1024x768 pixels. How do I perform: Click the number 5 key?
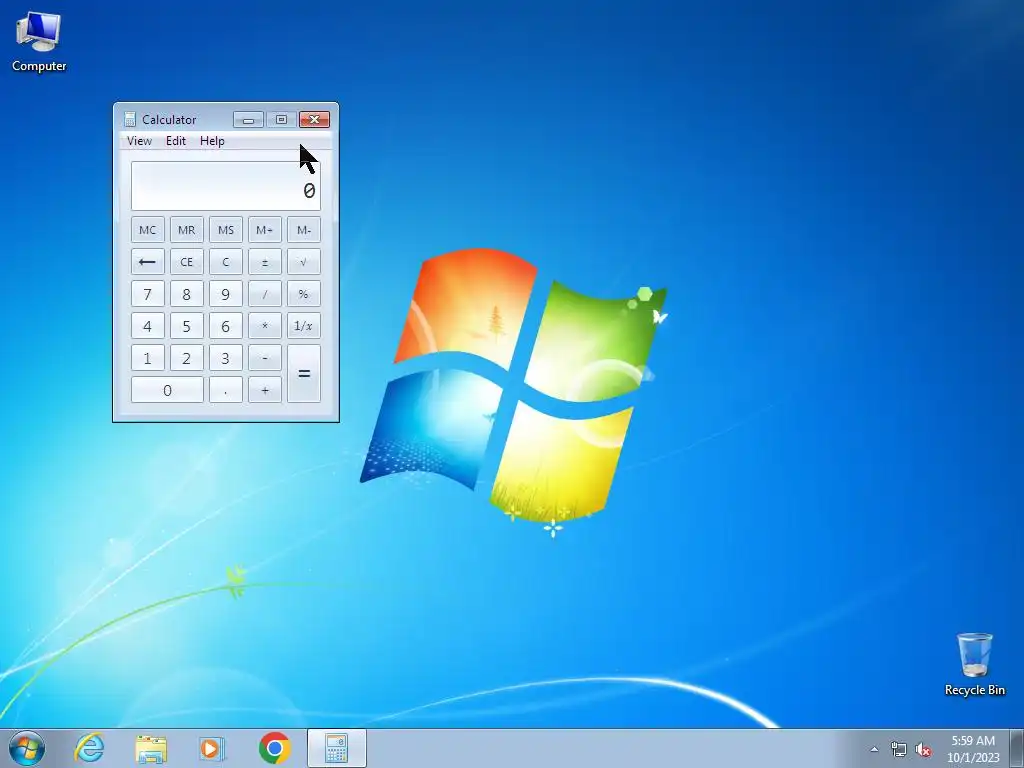point(187,326)
